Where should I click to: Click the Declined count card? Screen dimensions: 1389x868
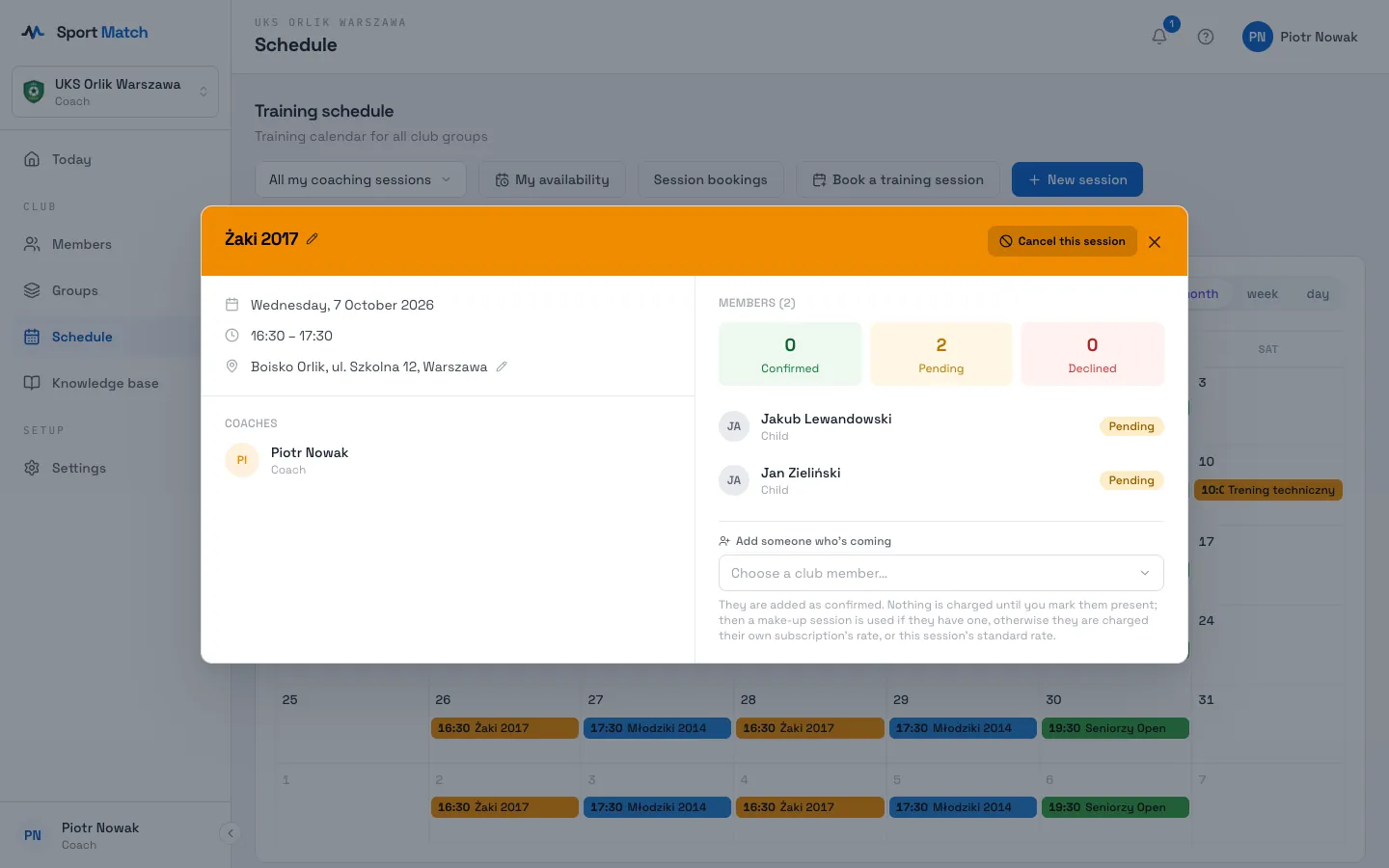(1092, 354)
